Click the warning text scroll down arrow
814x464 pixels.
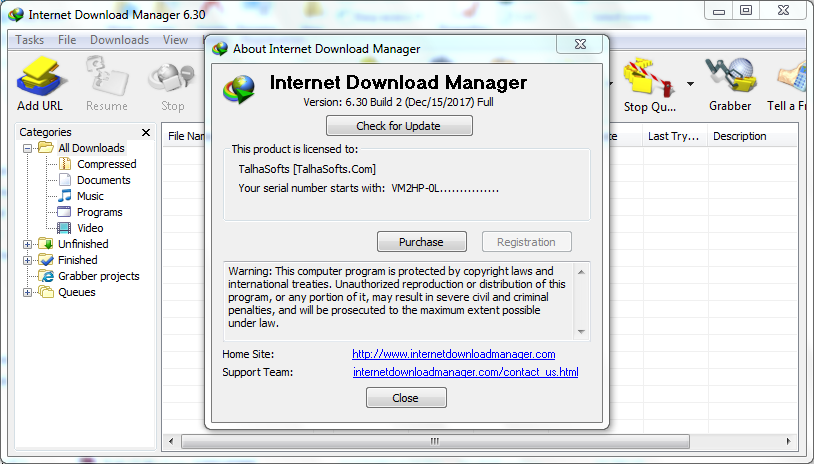[x=581, y=332]
